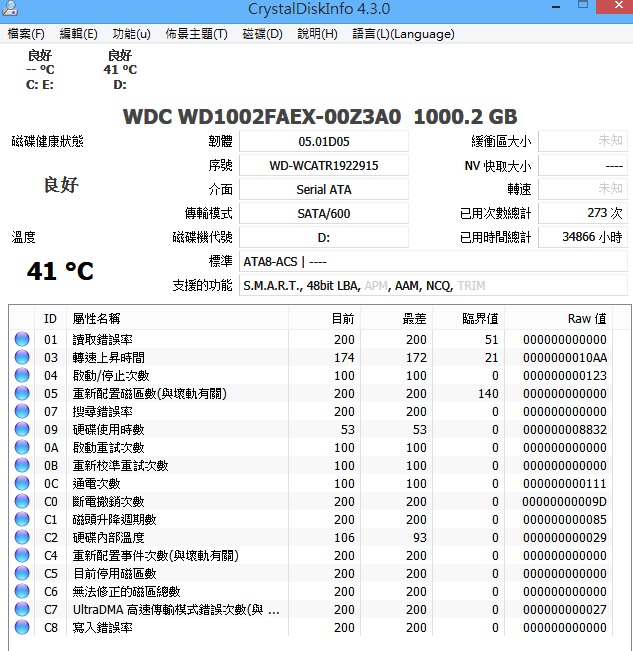The width and height of the screenshot is (633, 651).
Task: Click status orb for 0C 通電次數
Action: coord(22,483)
